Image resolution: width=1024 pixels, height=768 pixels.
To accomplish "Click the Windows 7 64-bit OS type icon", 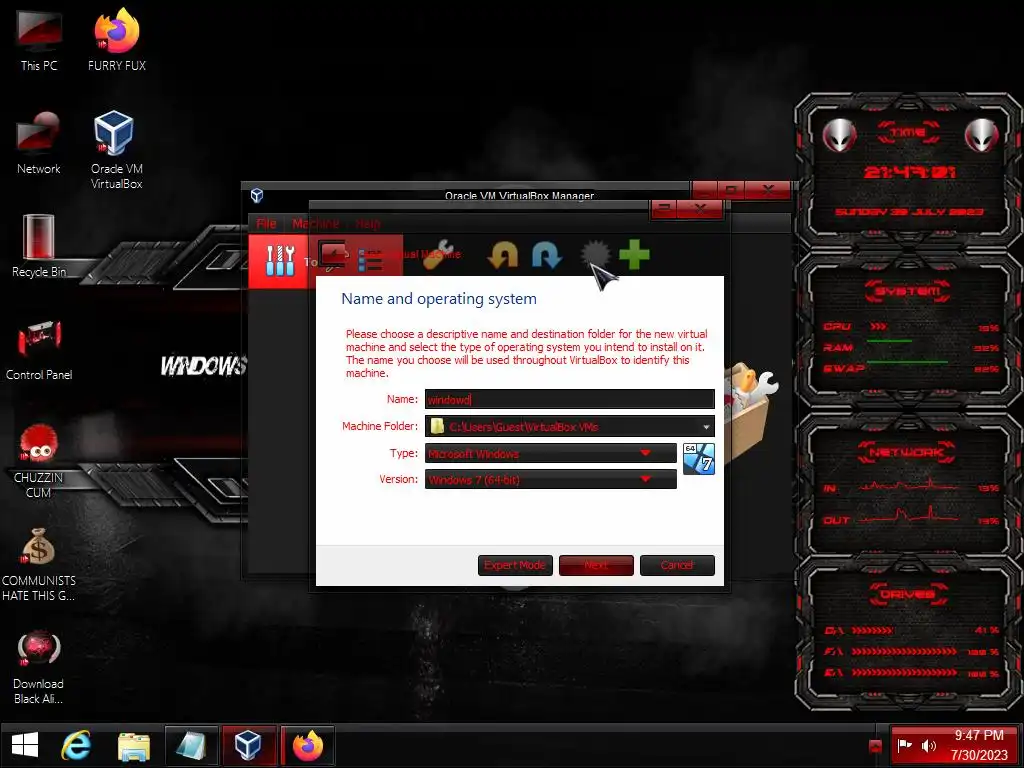I will point(699,459).
